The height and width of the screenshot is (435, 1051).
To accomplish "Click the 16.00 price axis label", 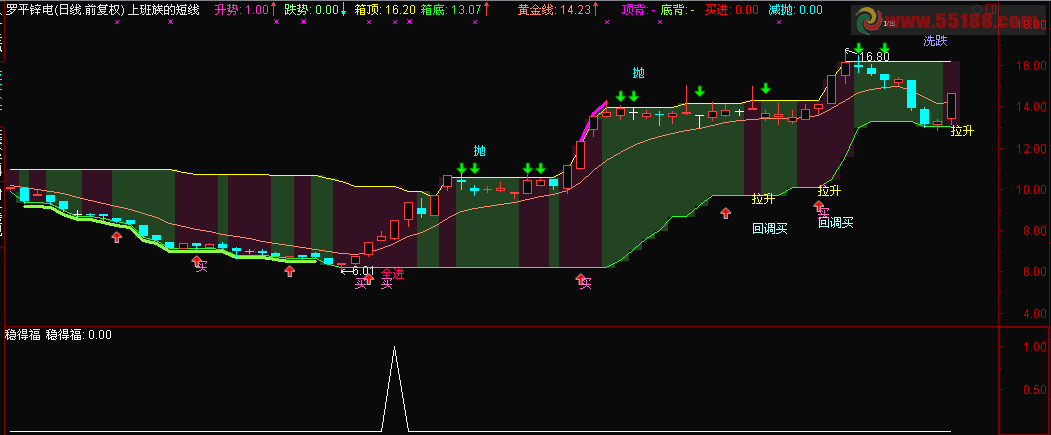I will pyautogui.click(x=1031, y=66).
